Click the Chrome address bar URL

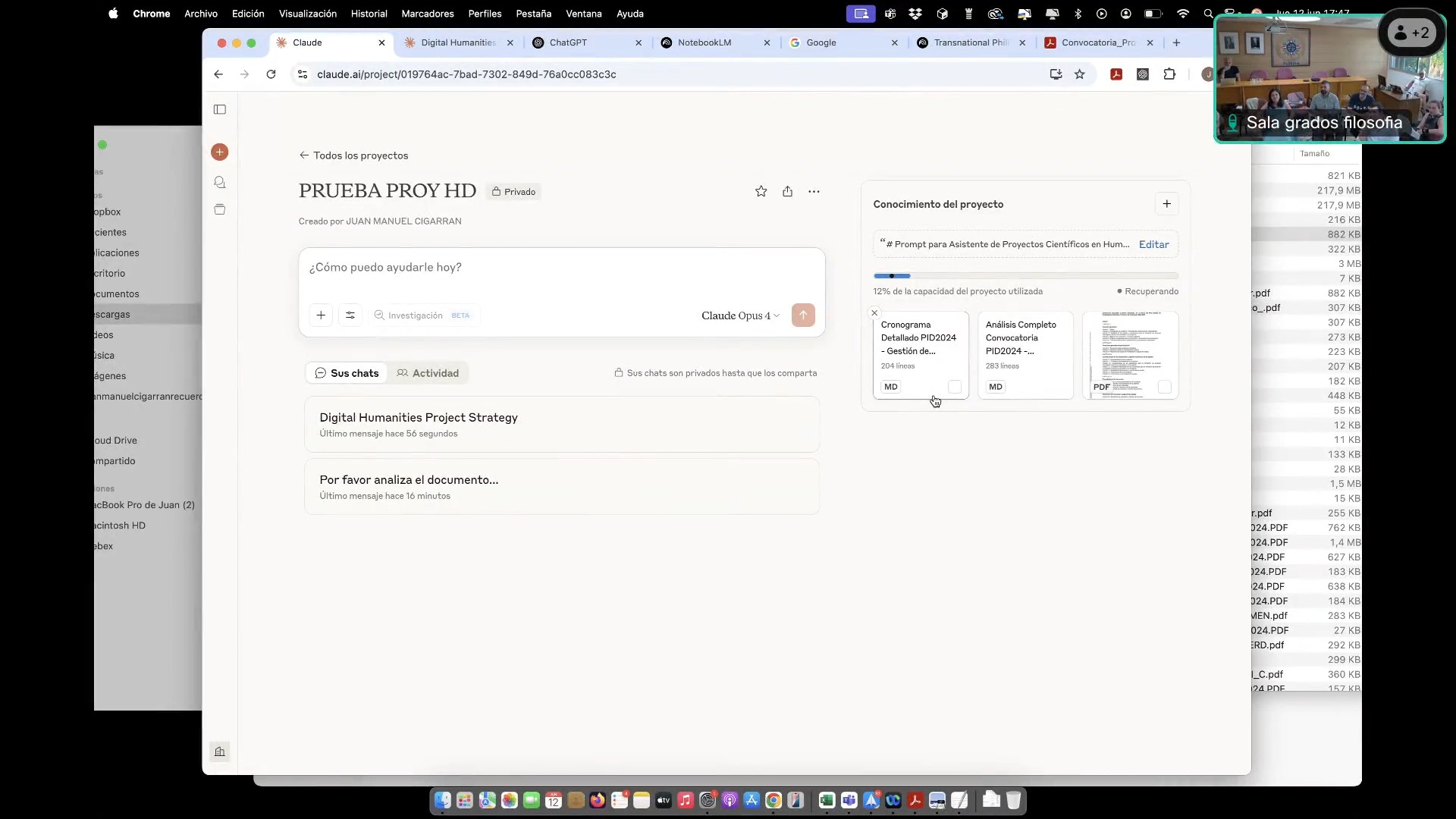pos(466,74)
